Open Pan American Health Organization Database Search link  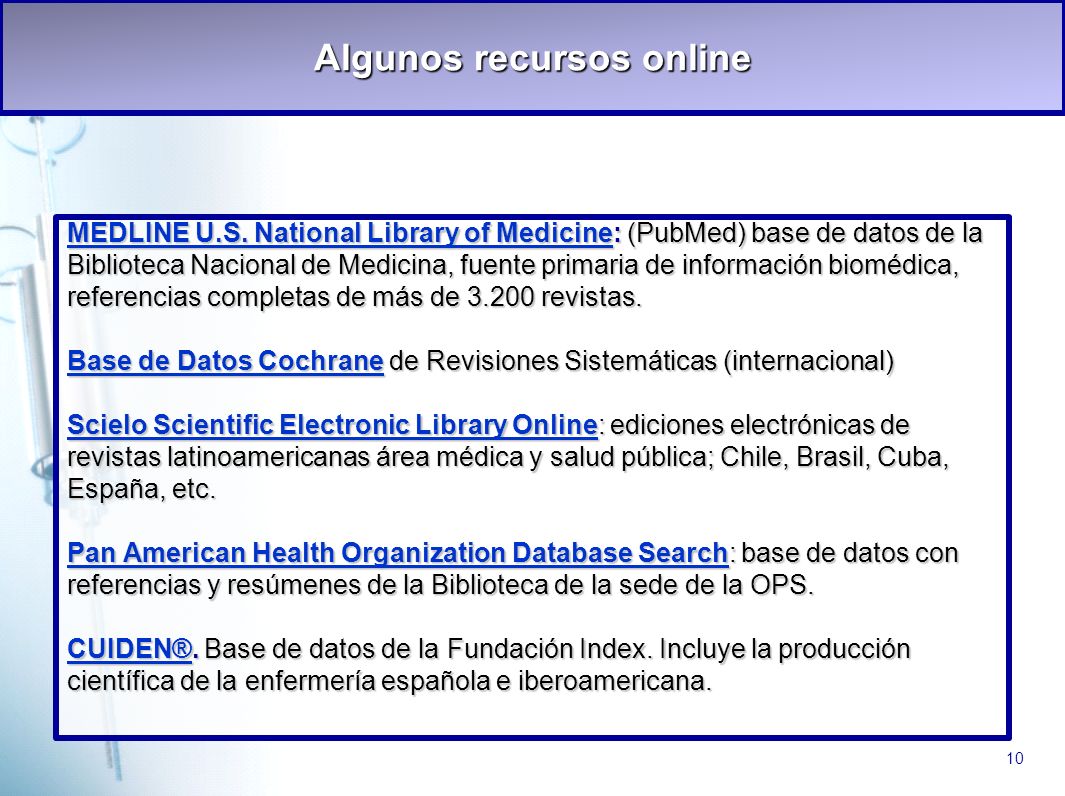[397, 552]
